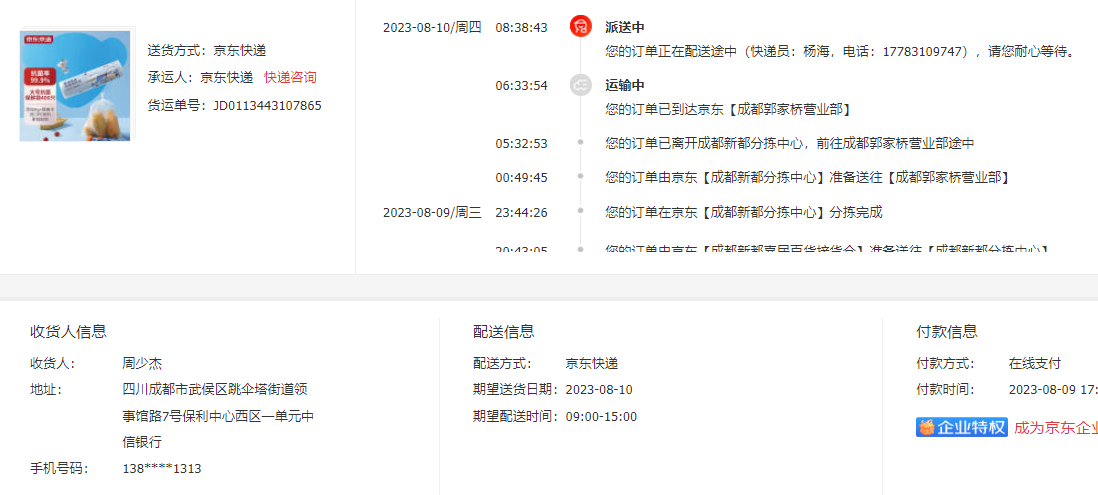1098x495 pixels.
Task: Click the phone number 138****1313
Action: tap(162, 469)
